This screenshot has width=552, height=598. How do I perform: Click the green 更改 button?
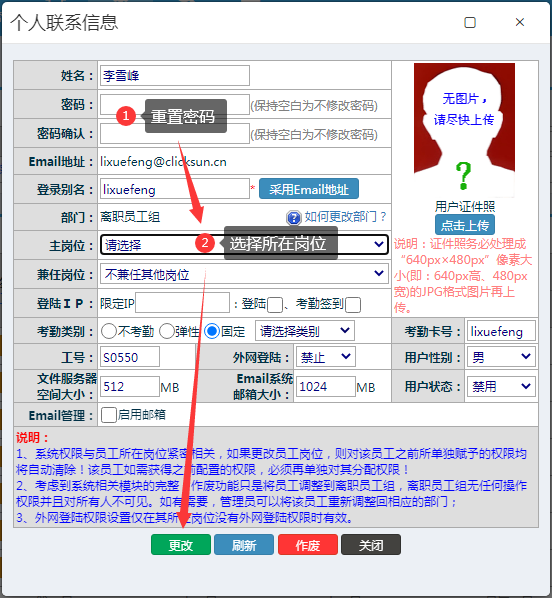click(181, 545)
